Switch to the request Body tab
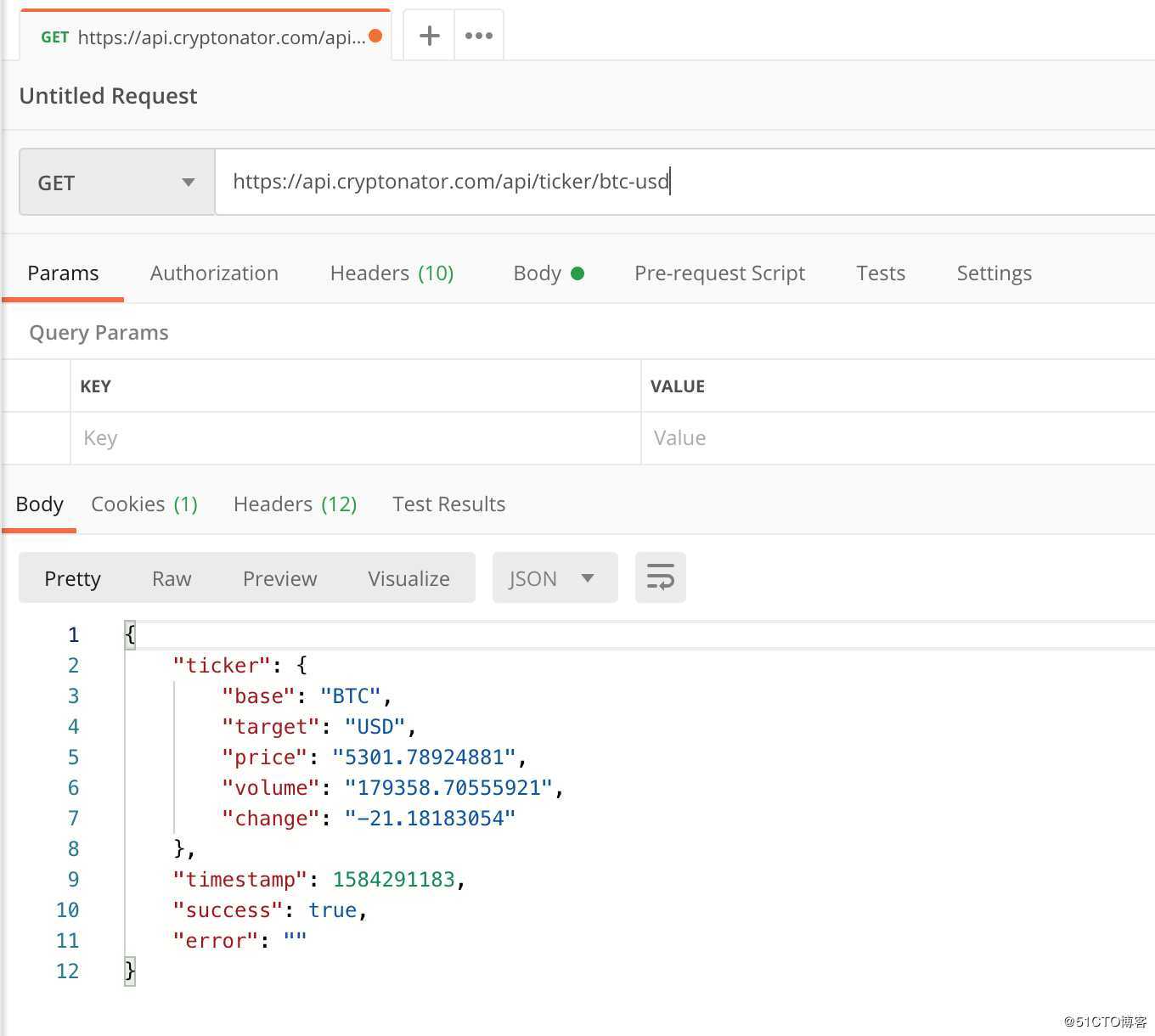 click(549, 273)
